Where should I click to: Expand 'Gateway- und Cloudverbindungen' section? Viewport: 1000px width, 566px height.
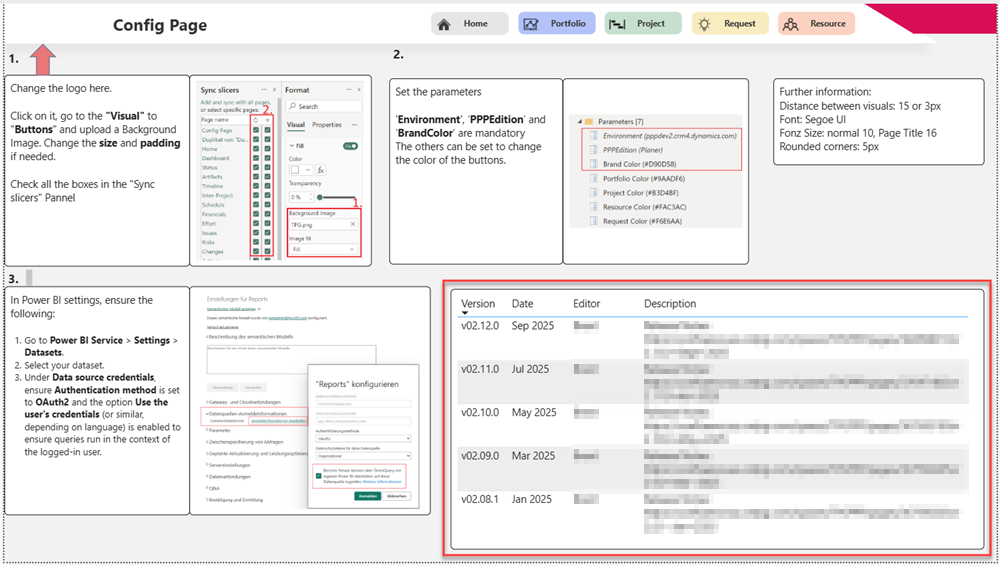coord(244,402)
